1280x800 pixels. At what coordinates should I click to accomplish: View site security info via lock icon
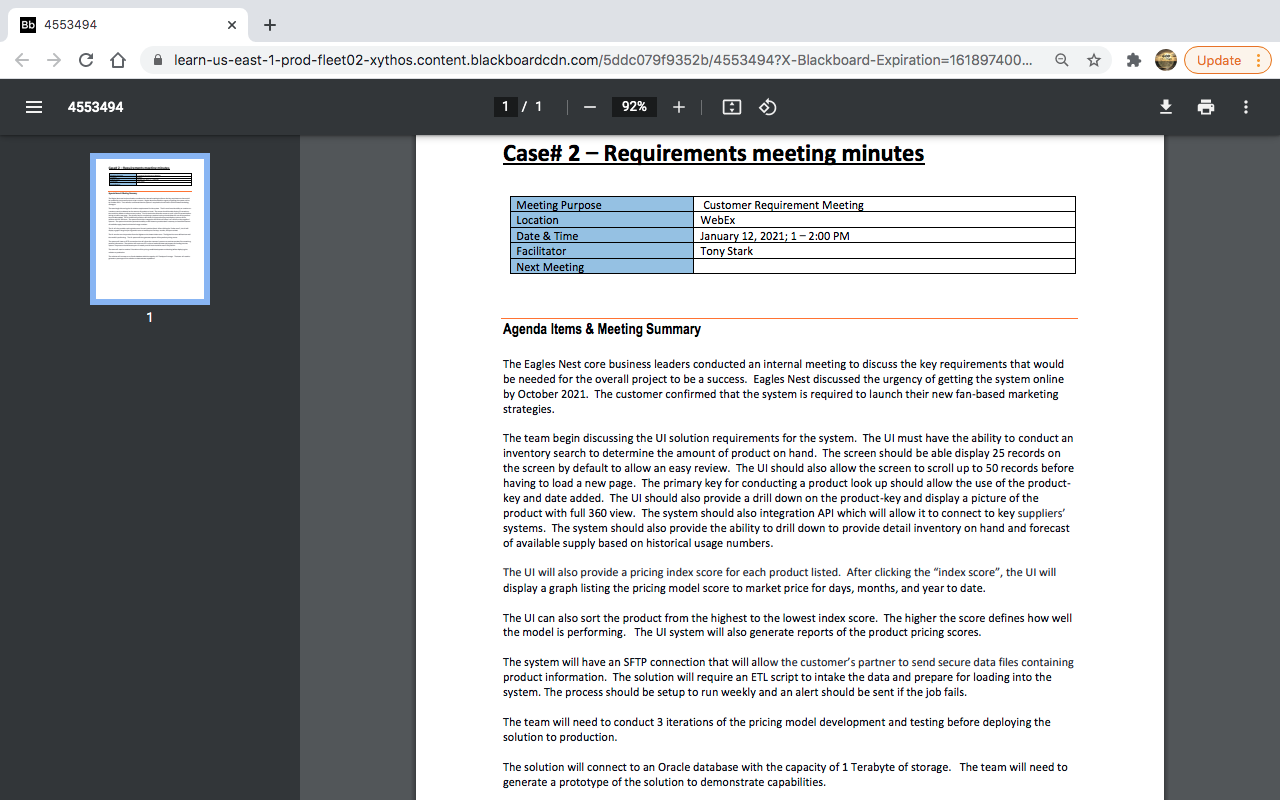tap(156, 60)
